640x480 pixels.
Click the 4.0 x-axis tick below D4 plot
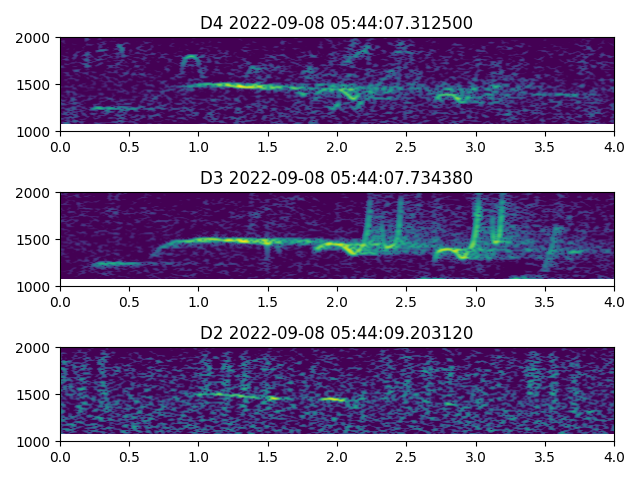click(614, 147)
